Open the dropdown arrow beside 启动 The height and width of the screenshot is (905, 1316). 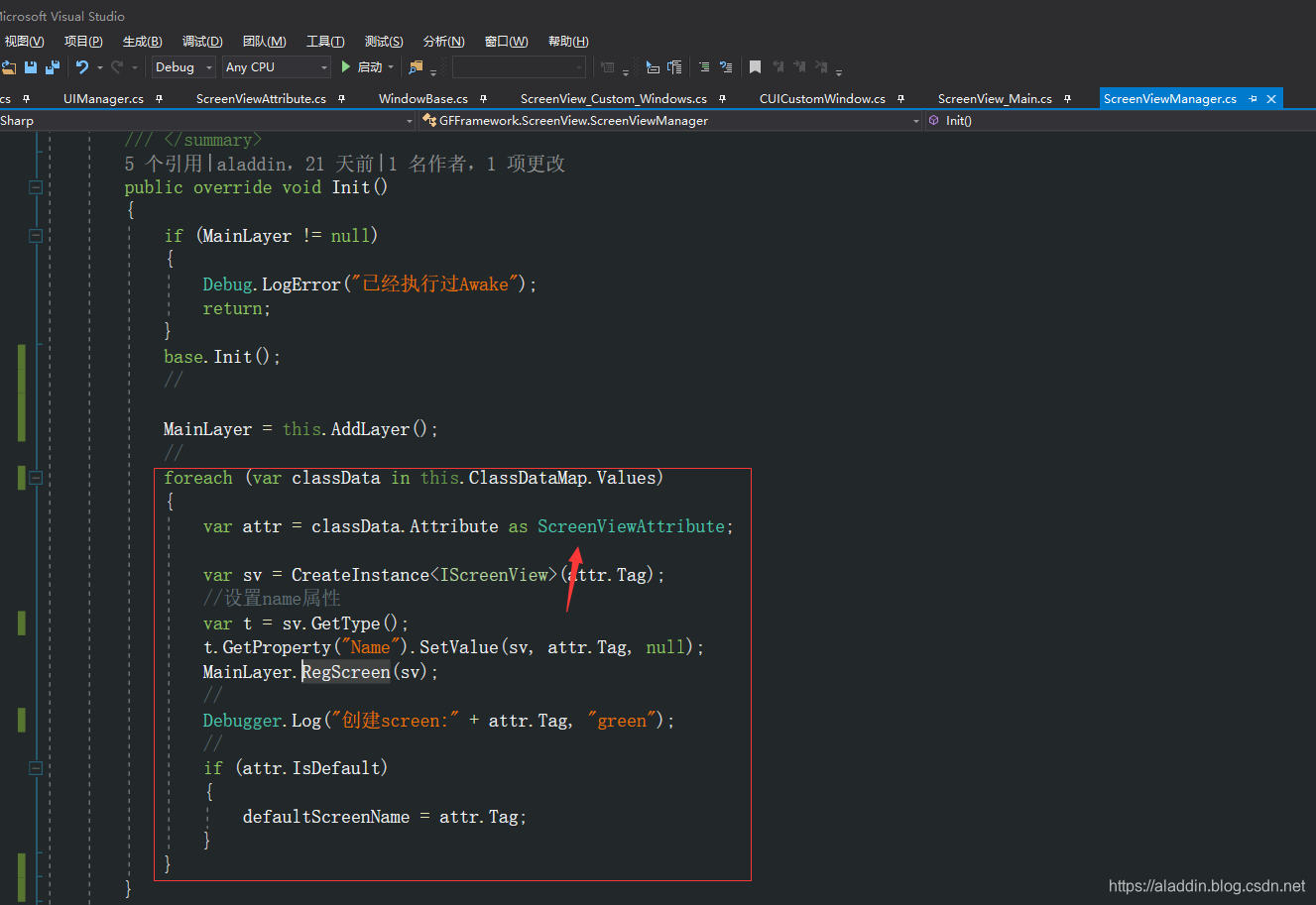[391, 67]
